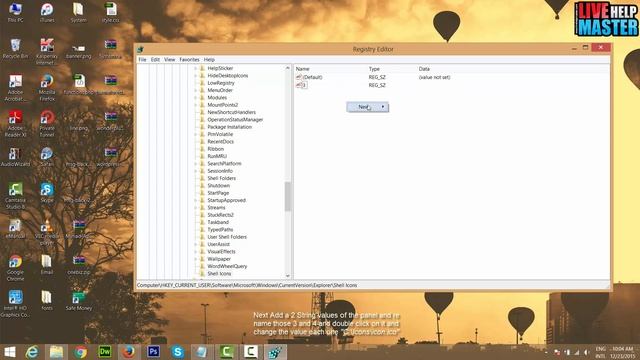Open the onebiz.zip archive on the desktop
Screen dimensions: 640x360
tap(78, 265)
